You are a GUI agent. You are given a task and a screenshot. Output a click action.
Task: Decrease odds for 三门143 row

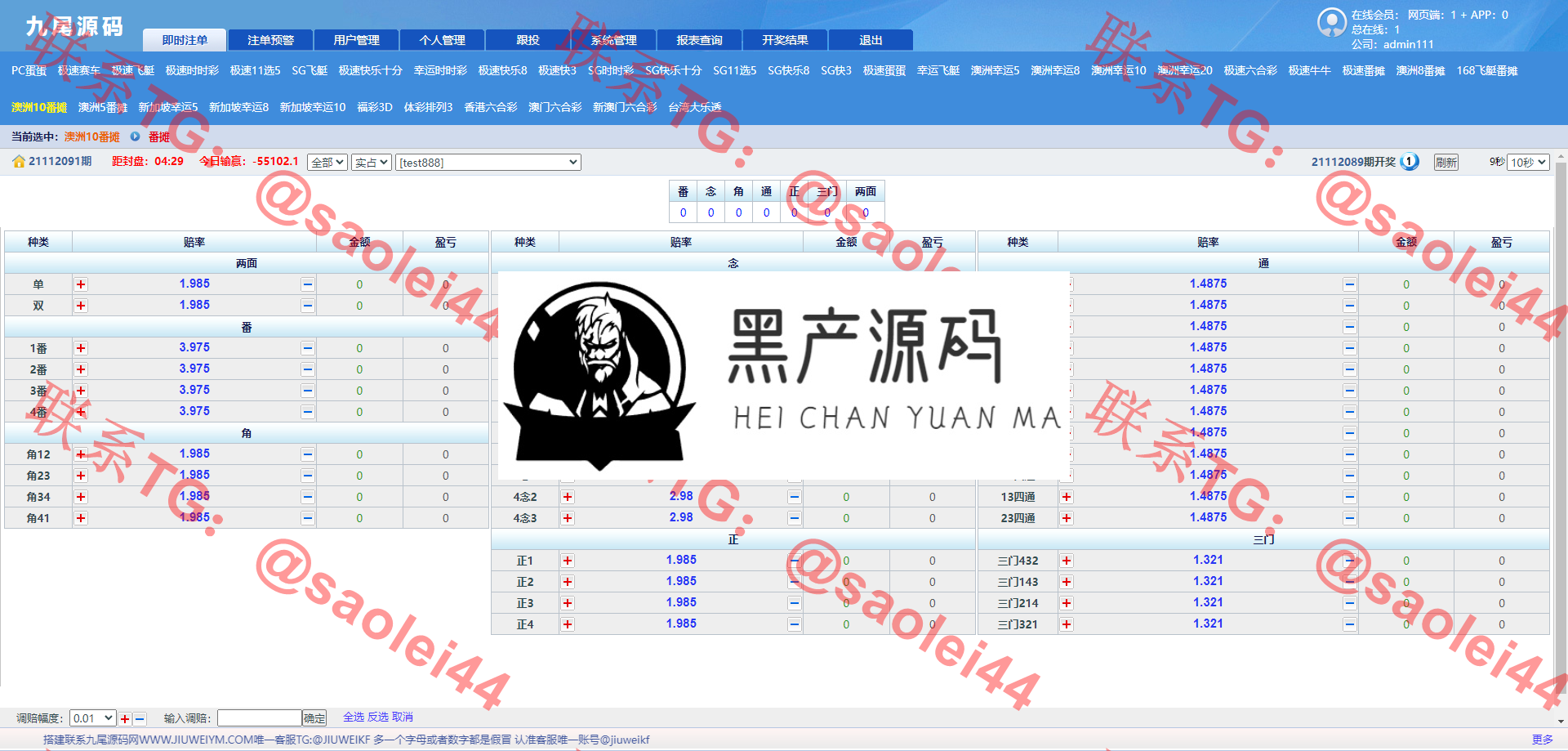pos(1350,582)
